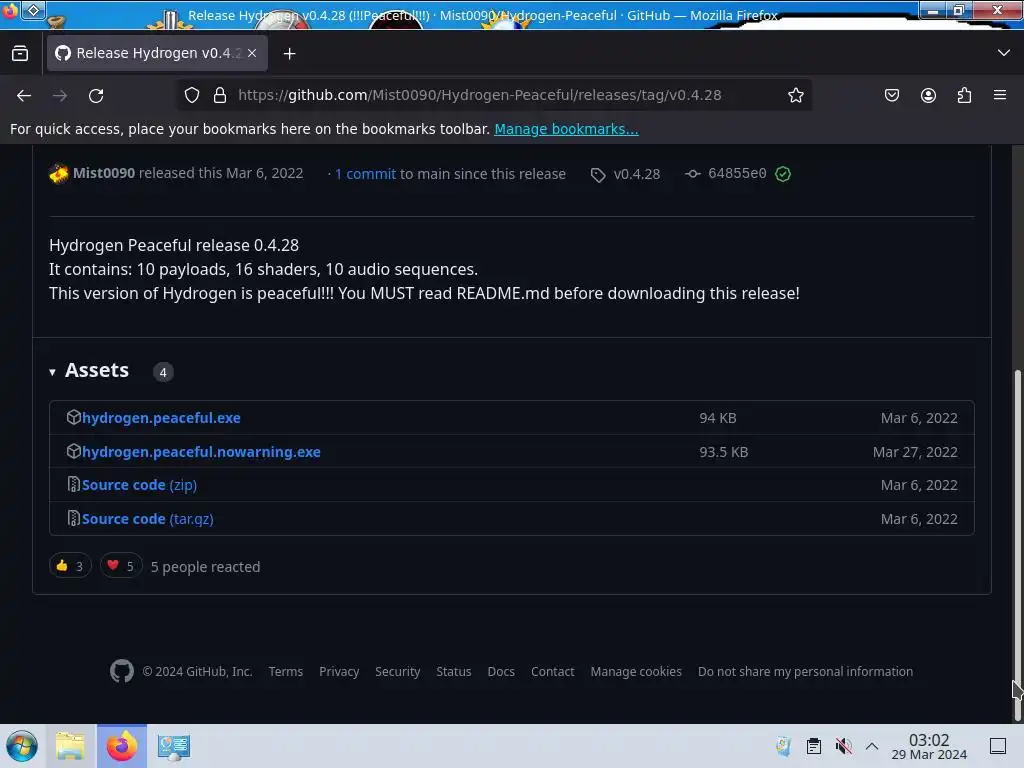1024x768 pixels.
Task: Click the page vertical scrollbar thumb
Action: click(1017, 545)
